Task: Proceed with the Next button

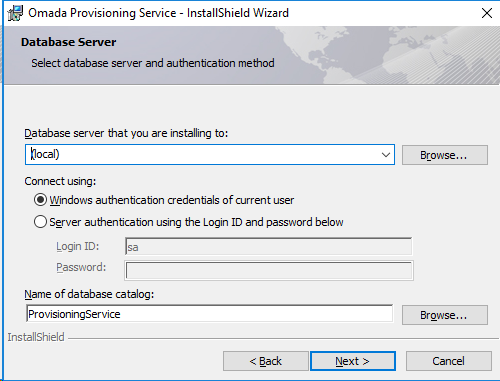Action: tap(353, 361)
